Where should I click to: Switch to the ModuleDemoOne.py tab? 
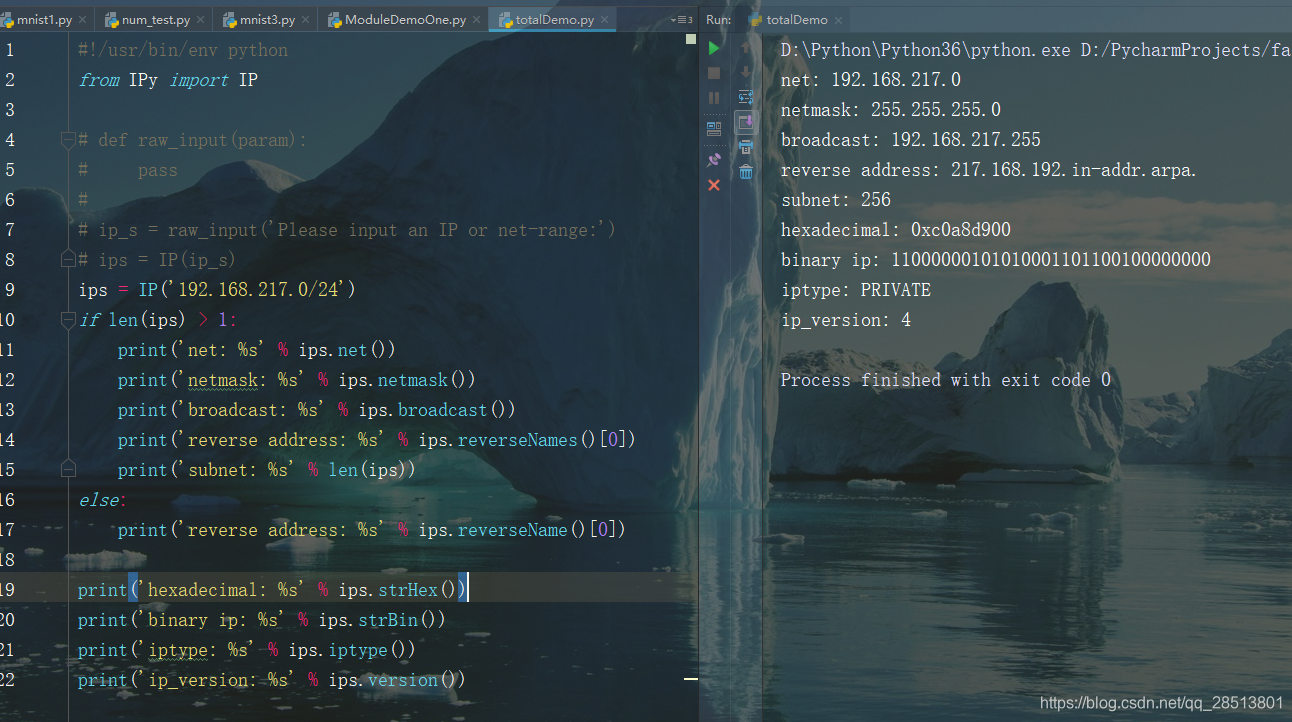click(x=403, y=18)
